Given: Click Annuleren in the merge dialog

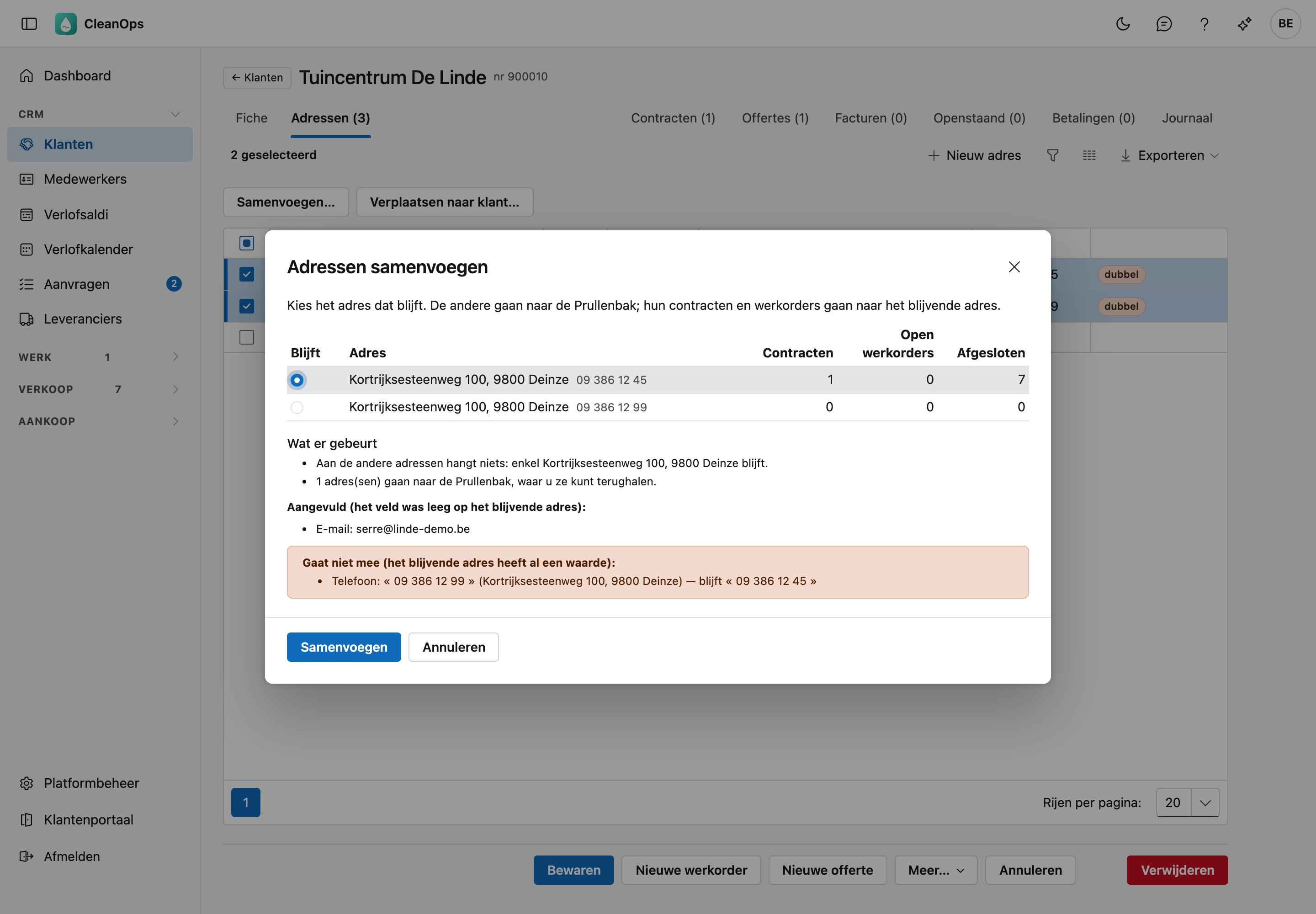Looking at the screenshot, I should [454, 647].
